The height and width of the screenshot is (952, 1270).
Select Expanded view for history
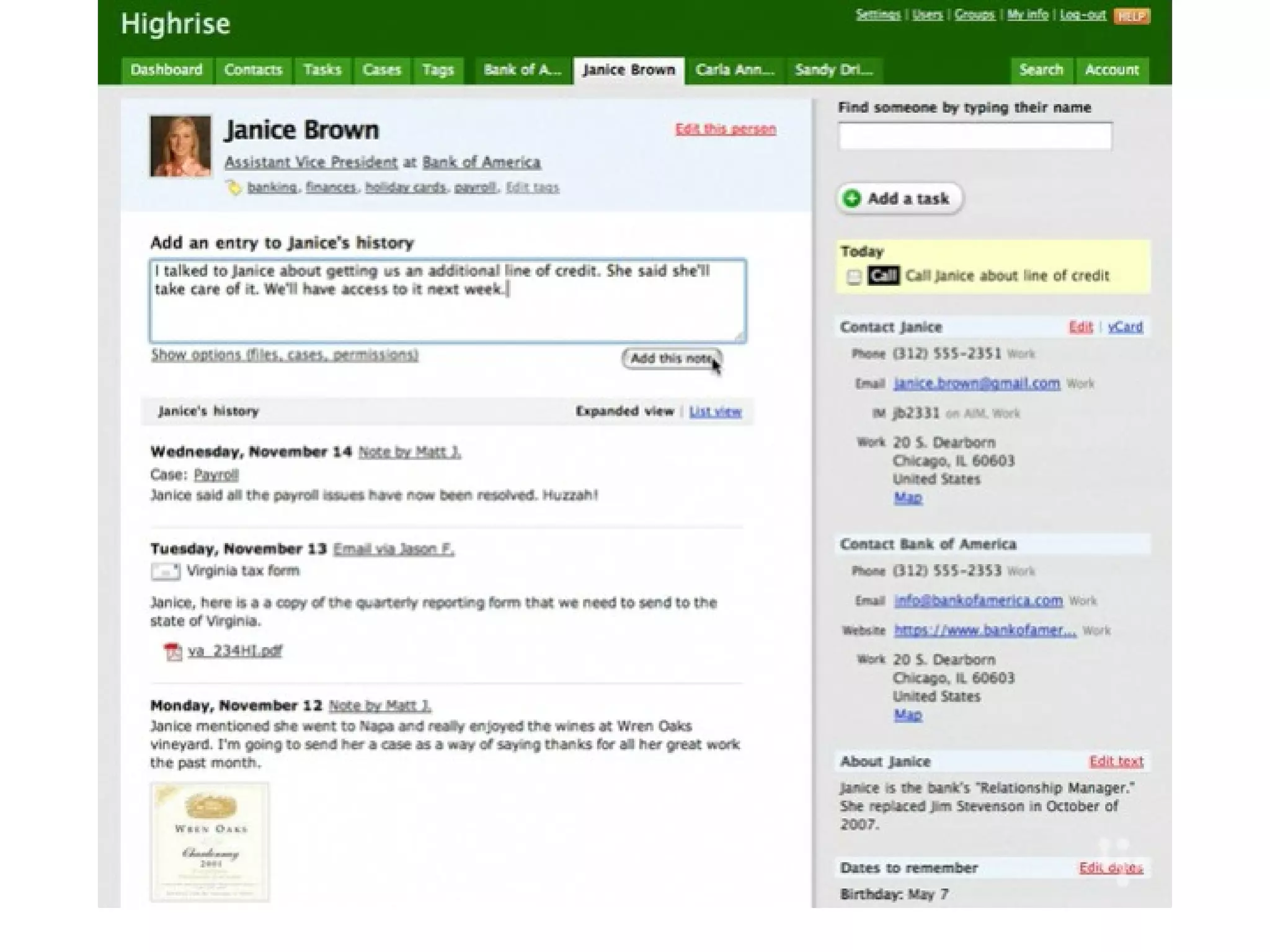pyautogui.click(x=624, y=412)
